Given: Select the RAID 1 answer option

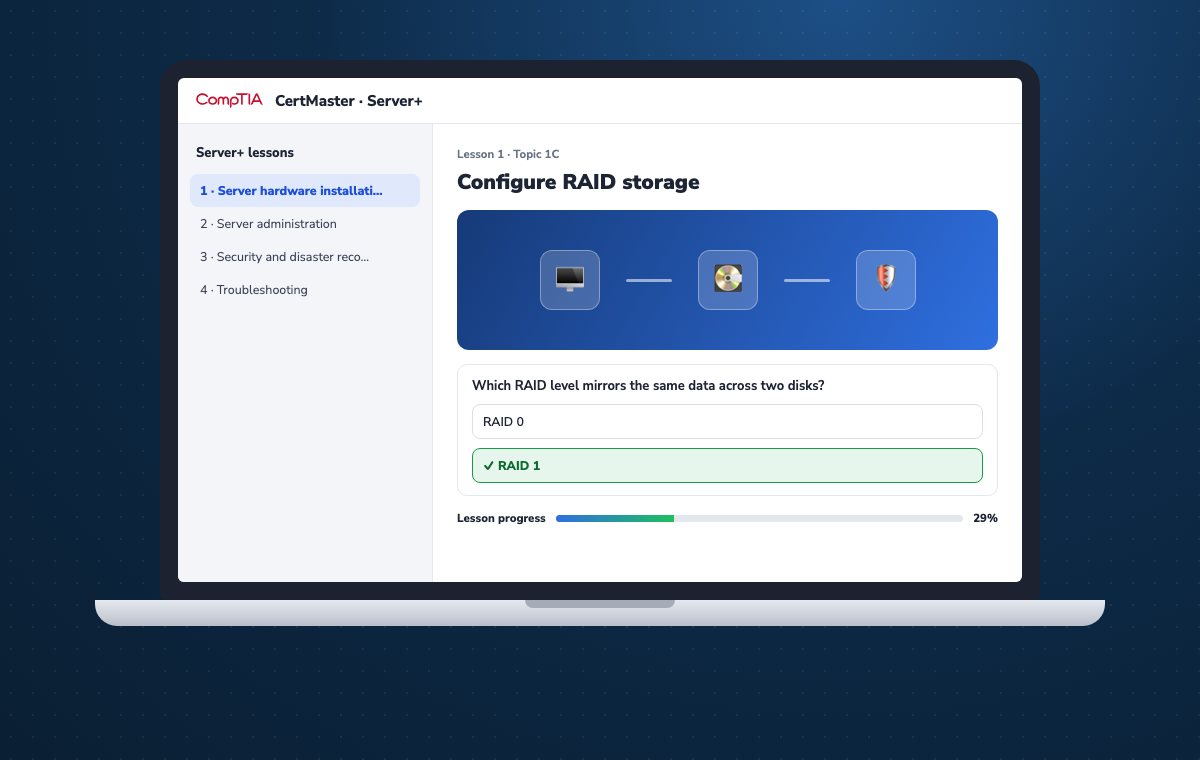Looking at the screenshot, I should [727, 465].
